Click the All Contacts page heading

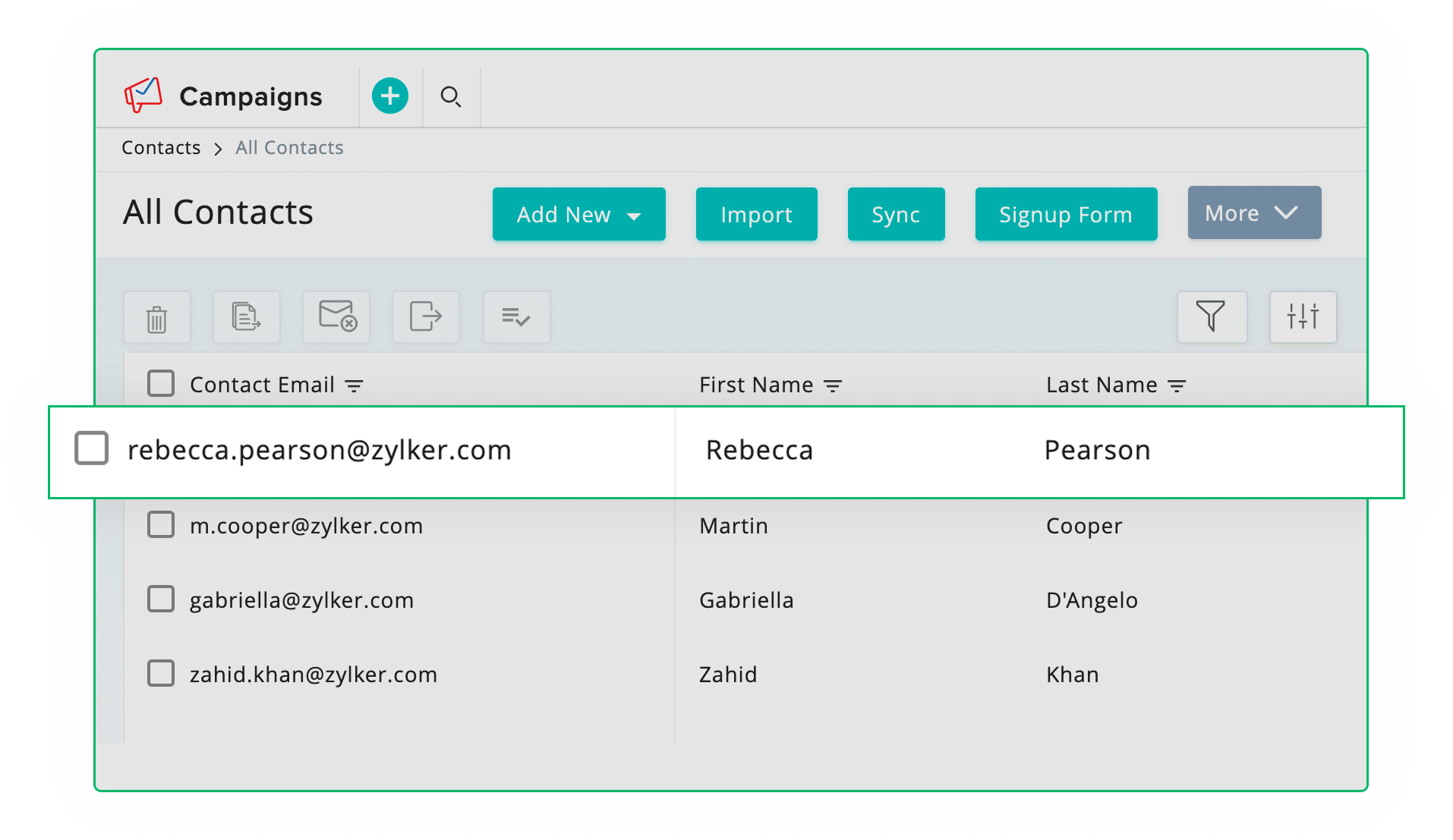pyautogui.click(x=219, y=212)
